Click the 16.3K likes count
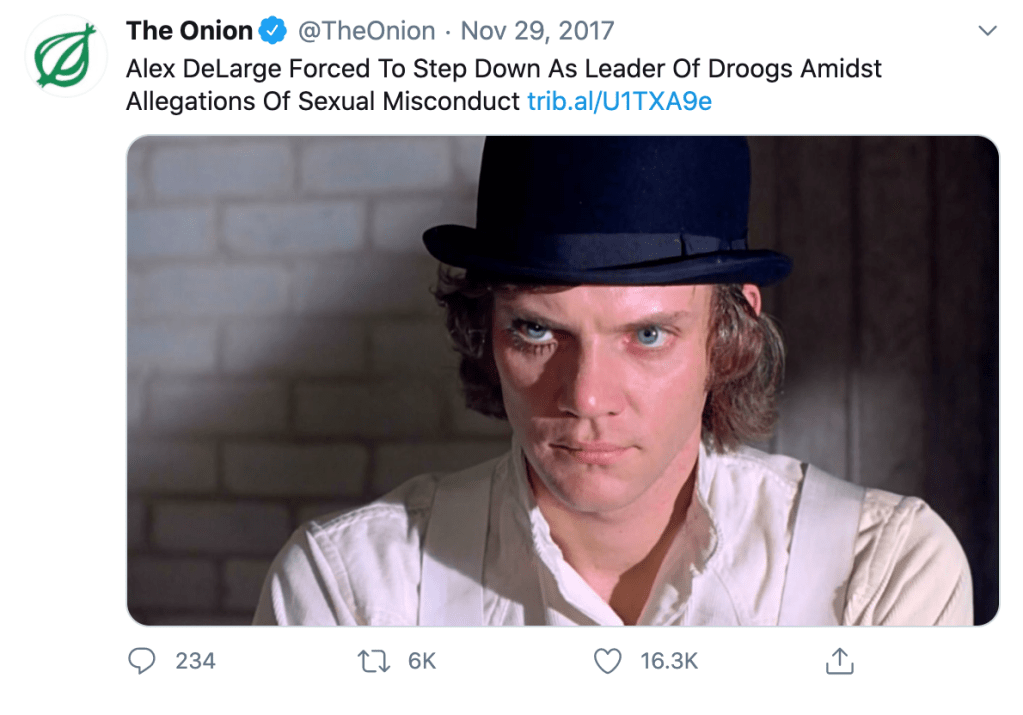Screen dimensions: 1023x715 pos(668,660)
